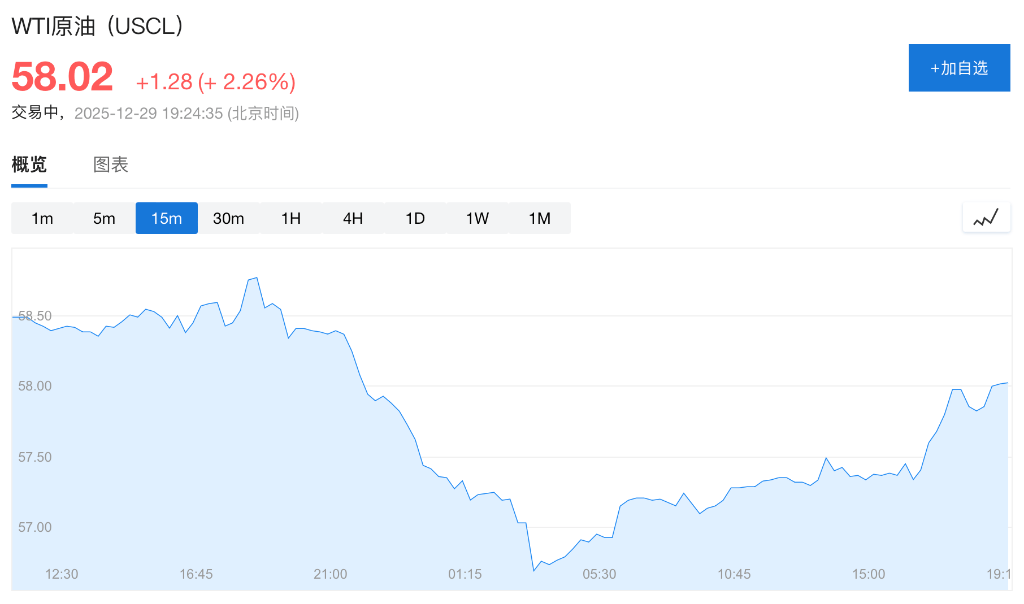The width and height of the screenshot is (1024, 604).
Task: Select the 1m interval
Action: (x=42, y=218)
